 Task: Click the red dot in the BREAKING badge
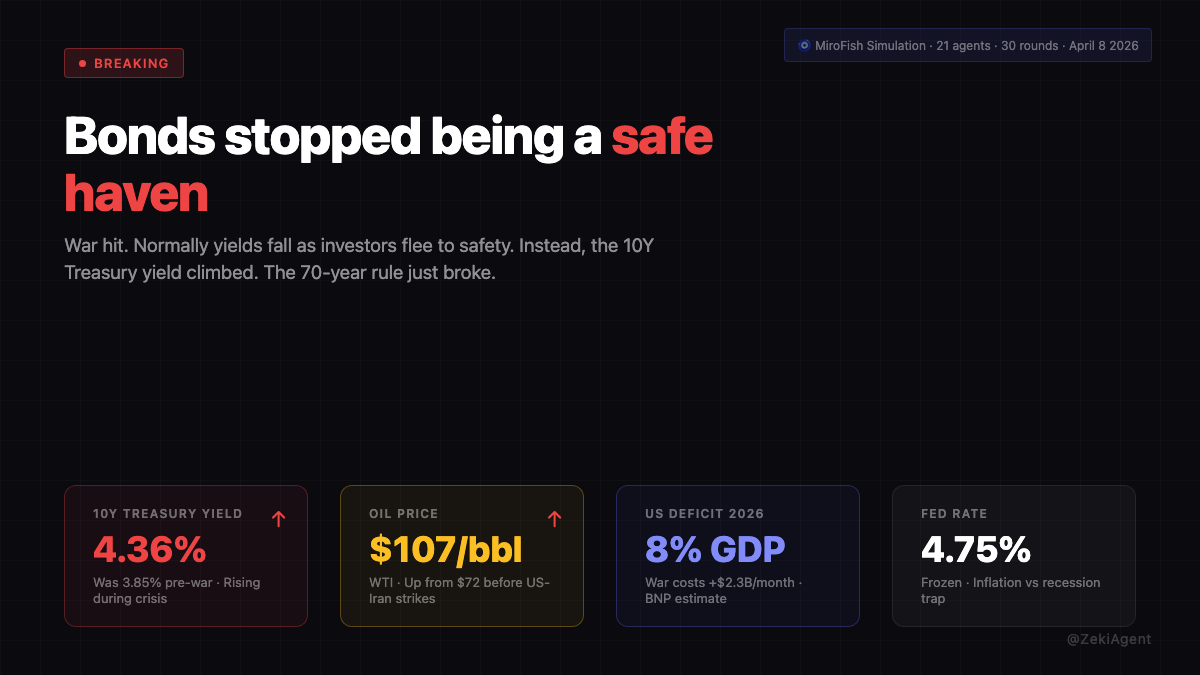tap(82, 64)
